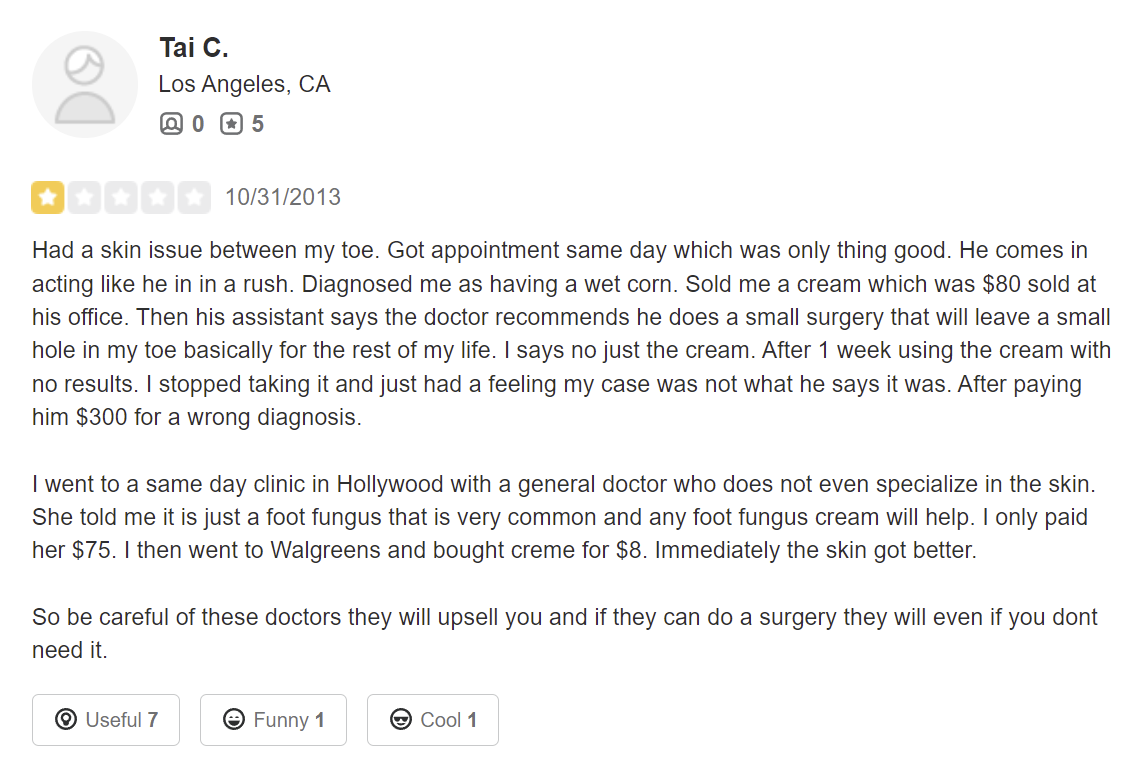
Task: Click the third empty rating star
Action: pos(121,198)
